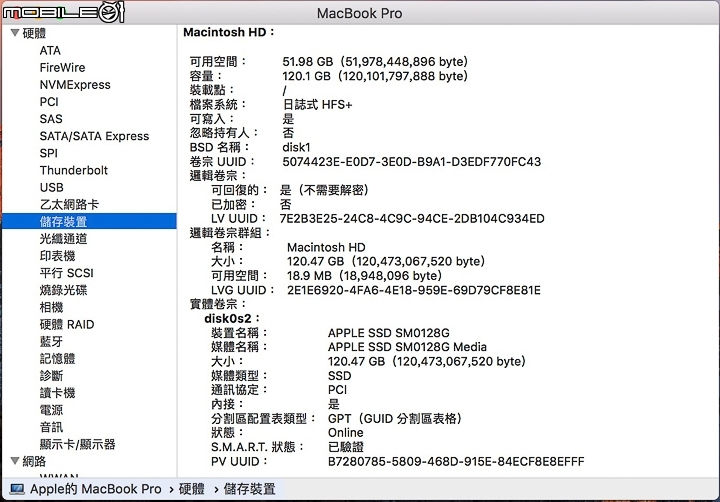Select PCI in the hardware list
This screenshot has height=502, width=720.
pyautogui.click(x=49, y=102)
